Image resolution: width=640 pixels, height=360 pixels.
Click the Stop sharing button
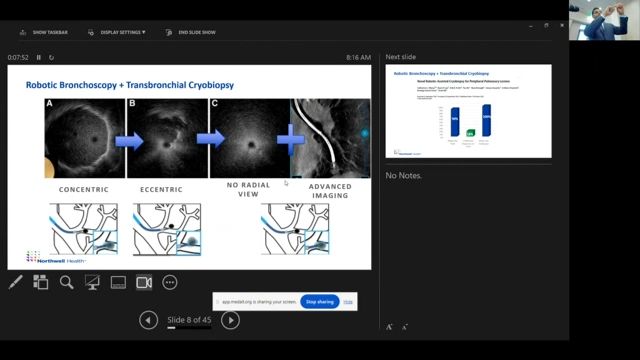point(320,302)
